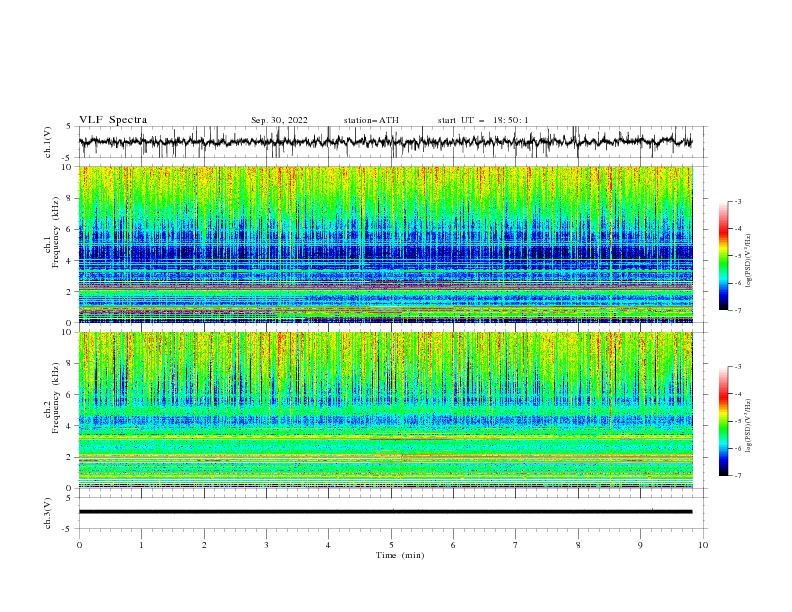Click time axis tick label "7"
The width and height of the screenshot is (792, 612).
(x=516, y=545)
